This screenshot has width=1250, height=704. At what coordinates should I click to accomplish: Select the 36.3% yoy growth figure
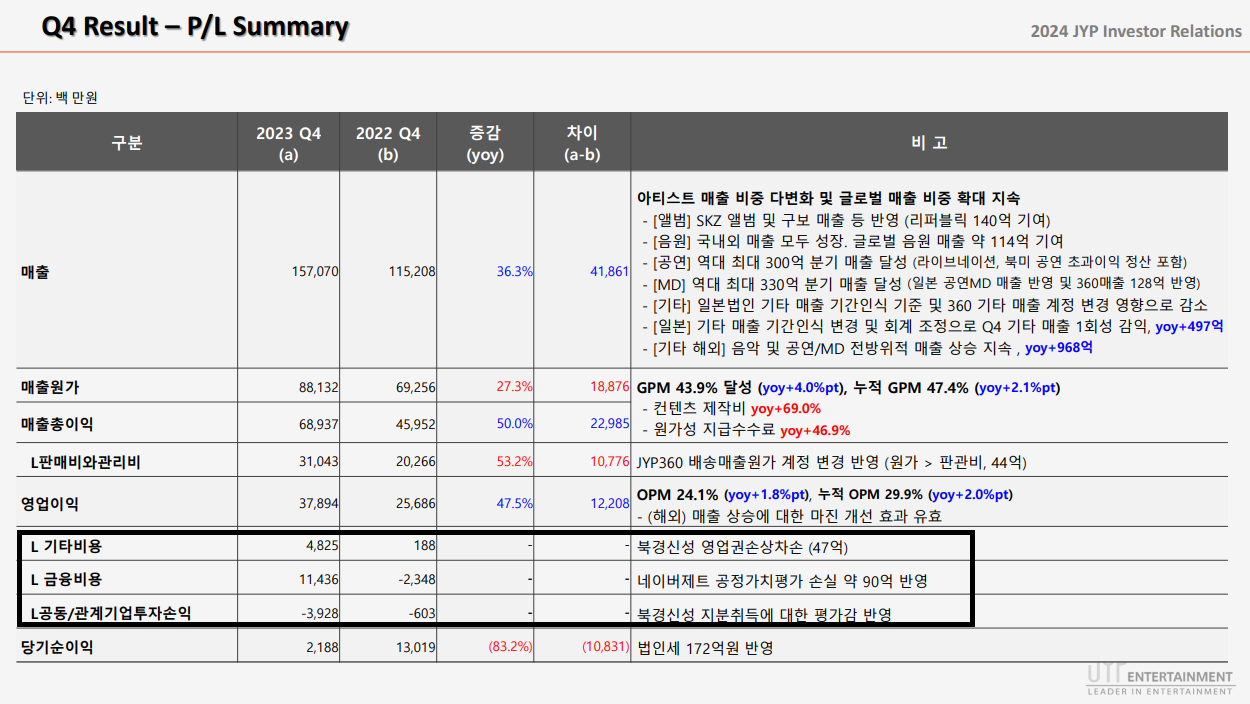pos(515,271)
